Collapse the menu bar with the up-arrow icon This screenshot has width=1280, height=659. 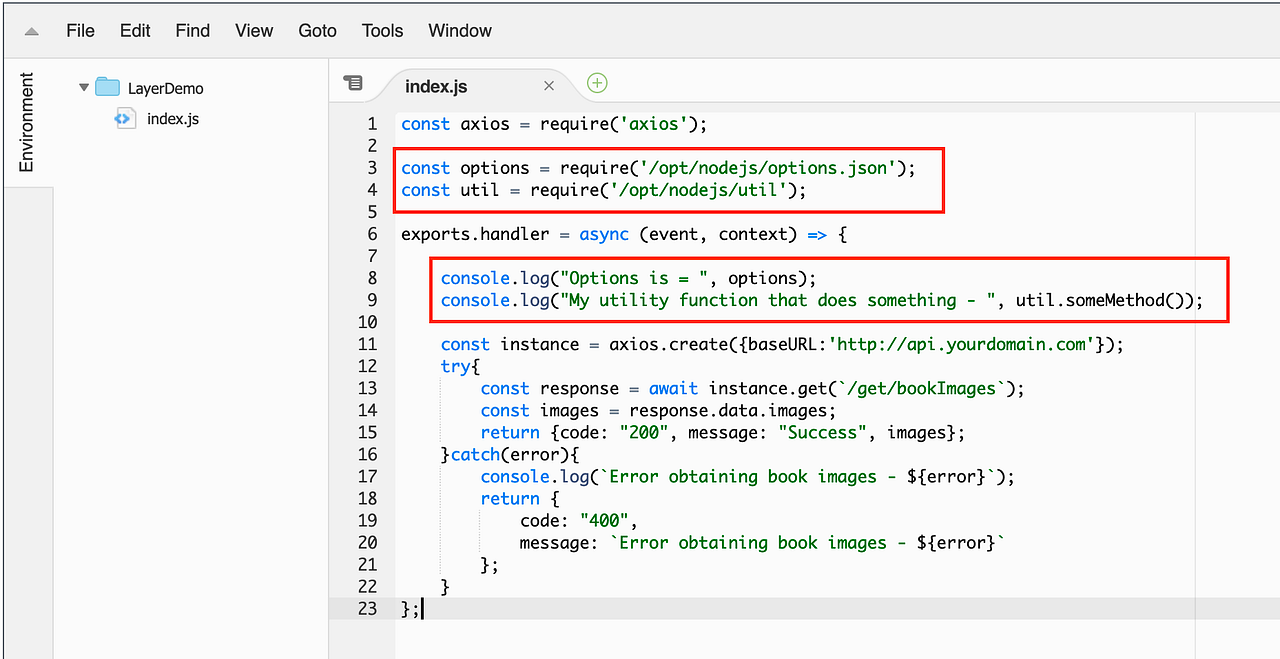29,30
